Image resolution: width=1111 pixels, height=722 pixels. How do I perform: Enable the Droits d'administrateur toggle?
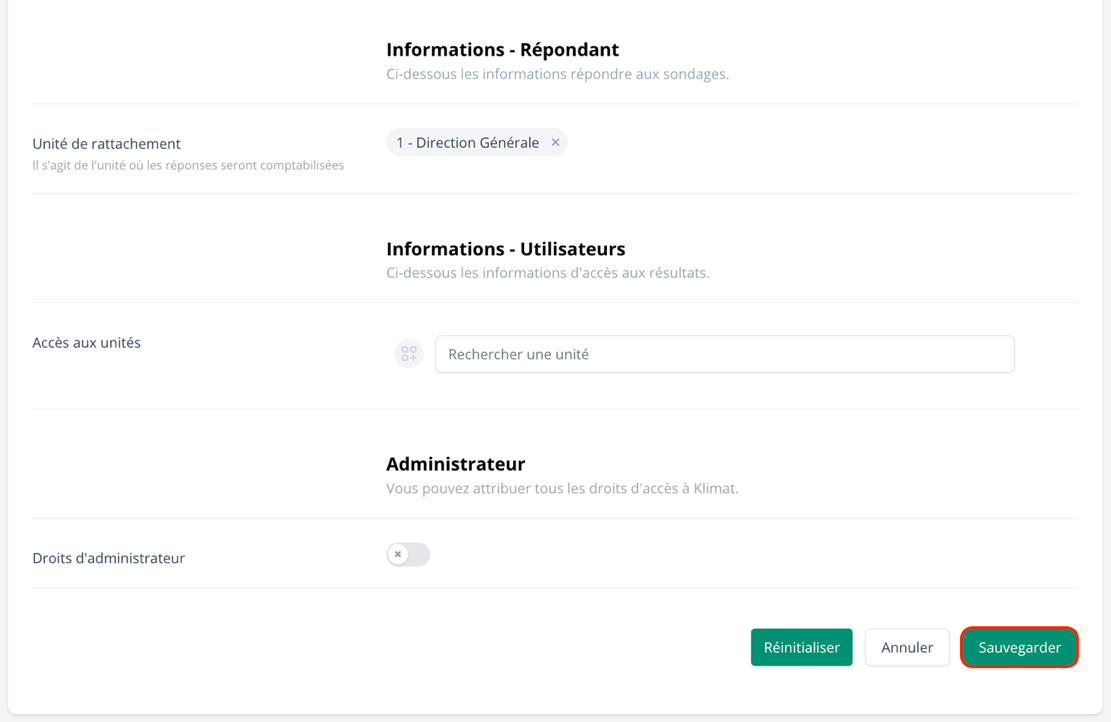pos(408,554)
